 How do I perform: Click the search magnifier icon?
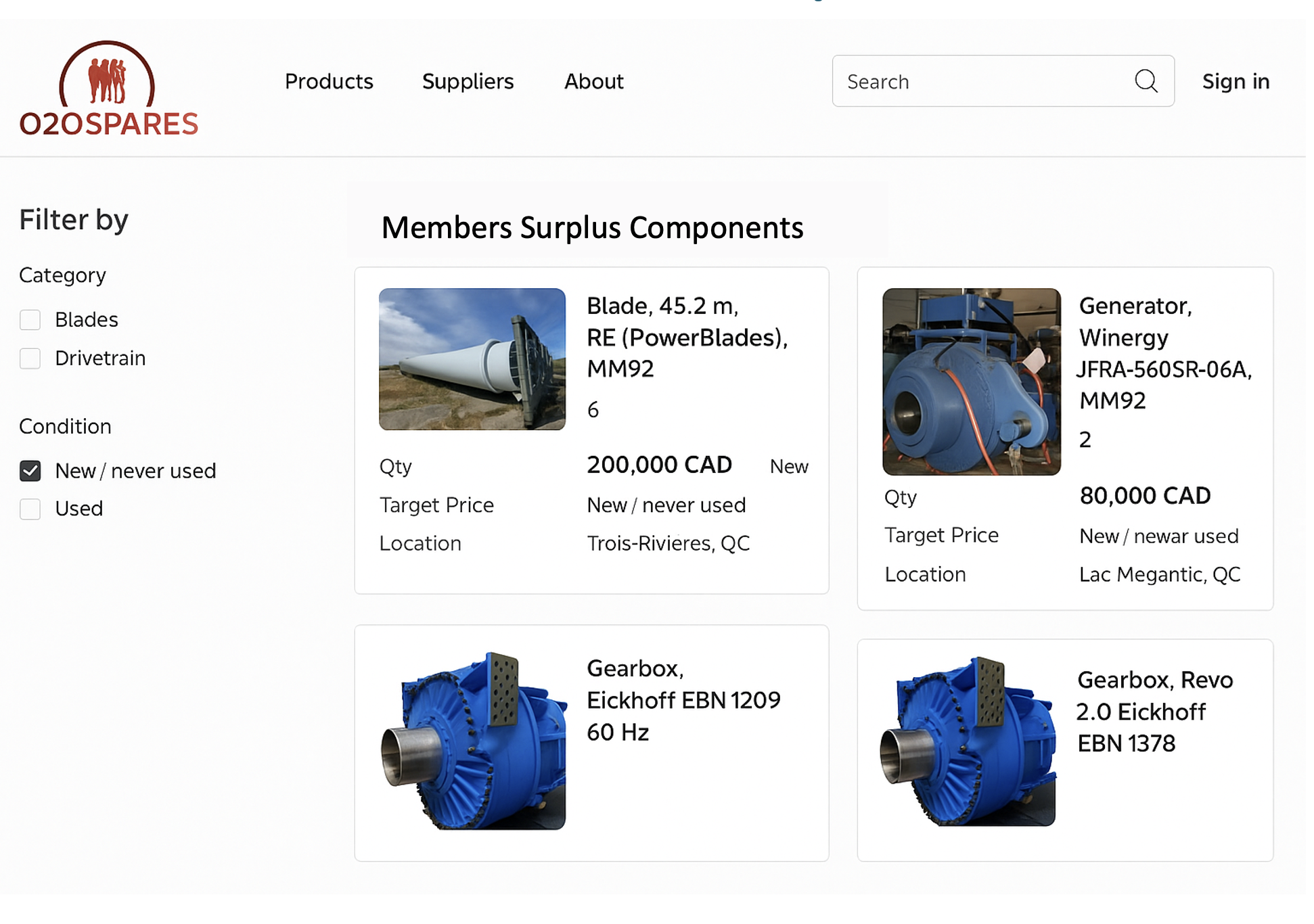click(x=1146, y=81)
